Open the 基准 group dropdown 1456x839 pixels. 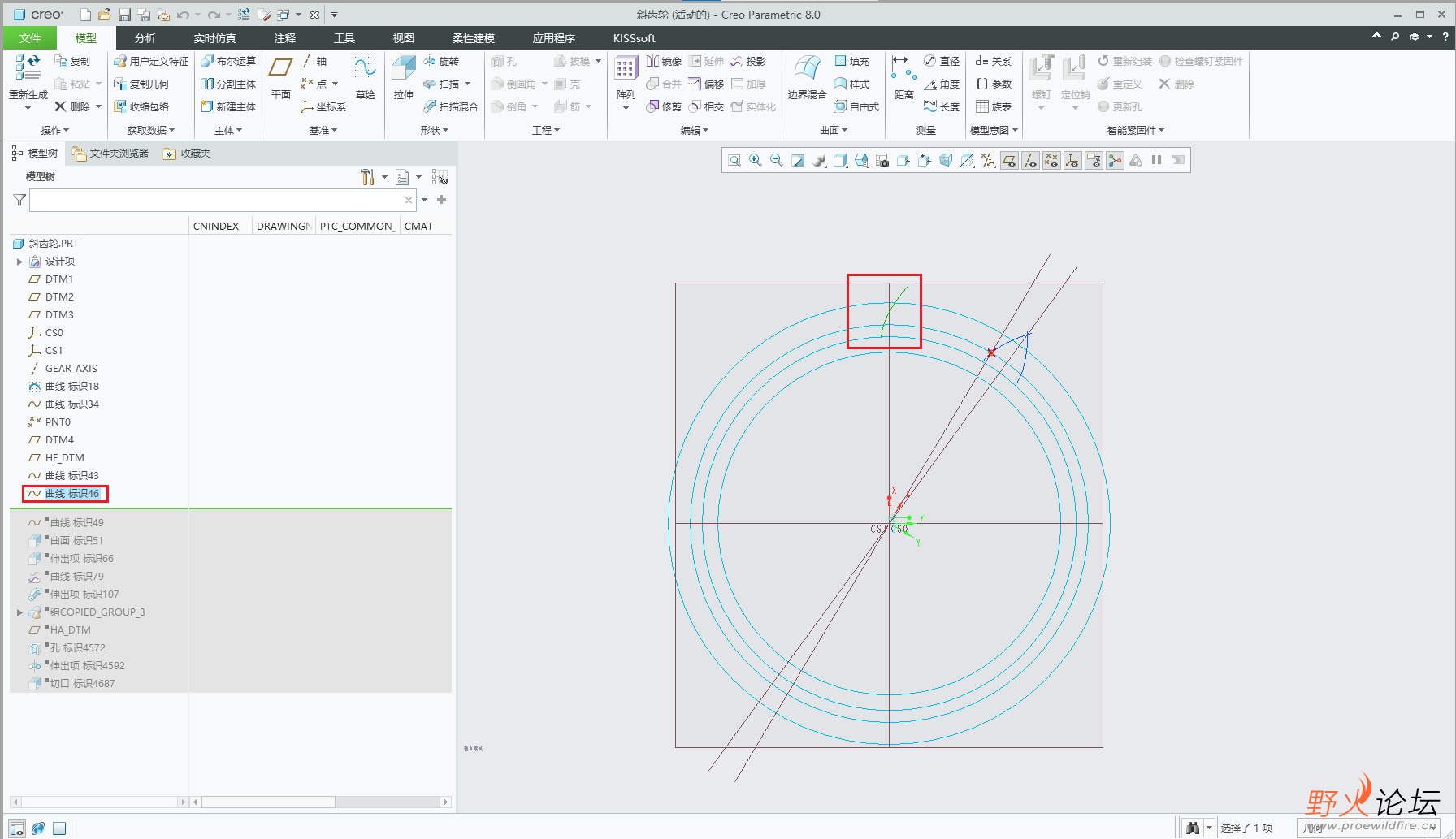coord(323,130)
